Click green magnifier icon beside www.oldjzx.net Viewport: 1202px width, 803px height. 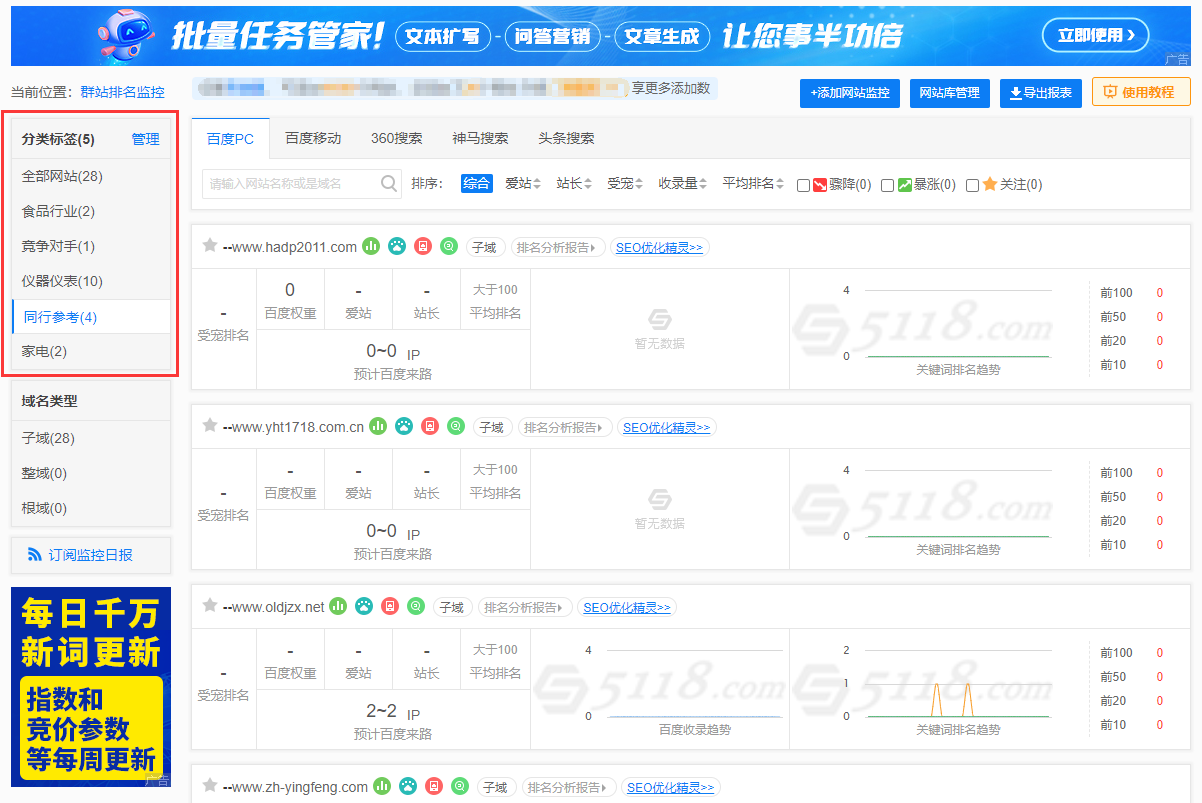point(416,606)
